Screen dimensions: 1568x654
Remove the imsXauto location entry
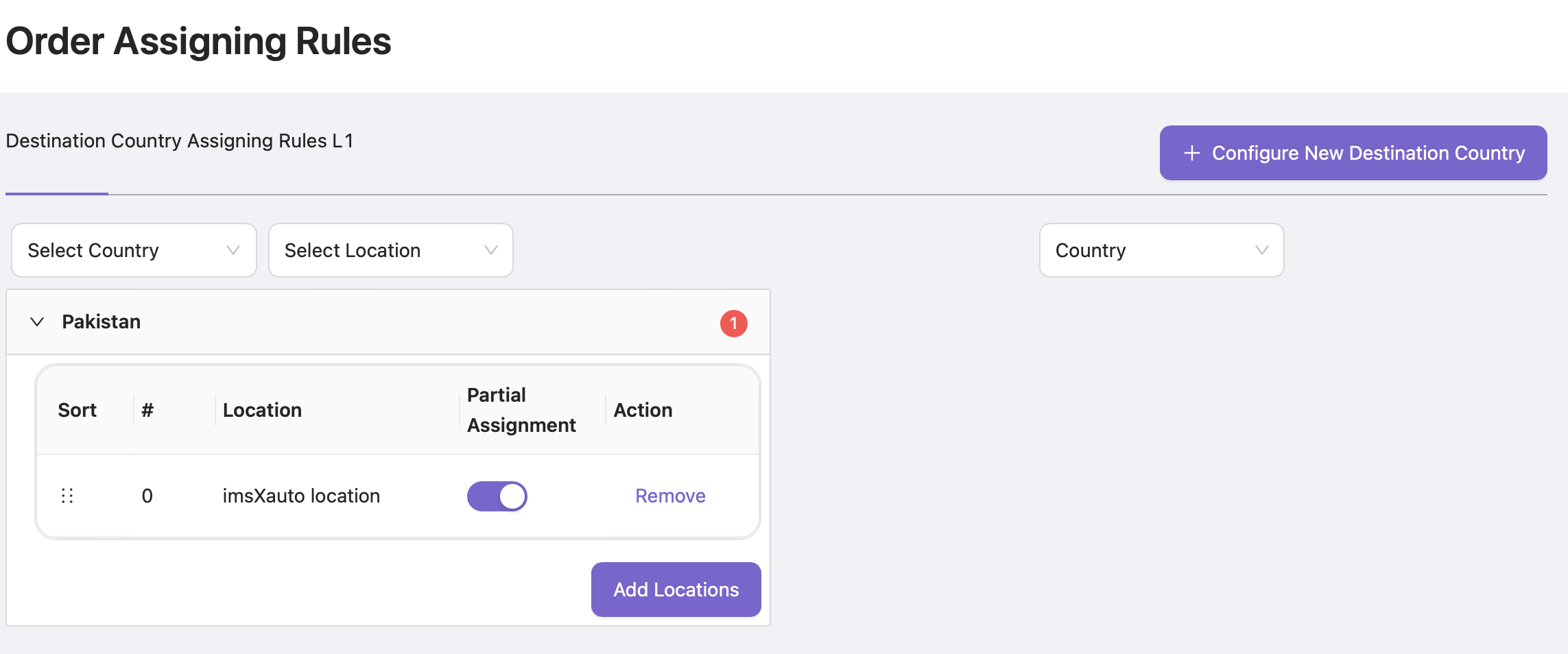point(670,496)
